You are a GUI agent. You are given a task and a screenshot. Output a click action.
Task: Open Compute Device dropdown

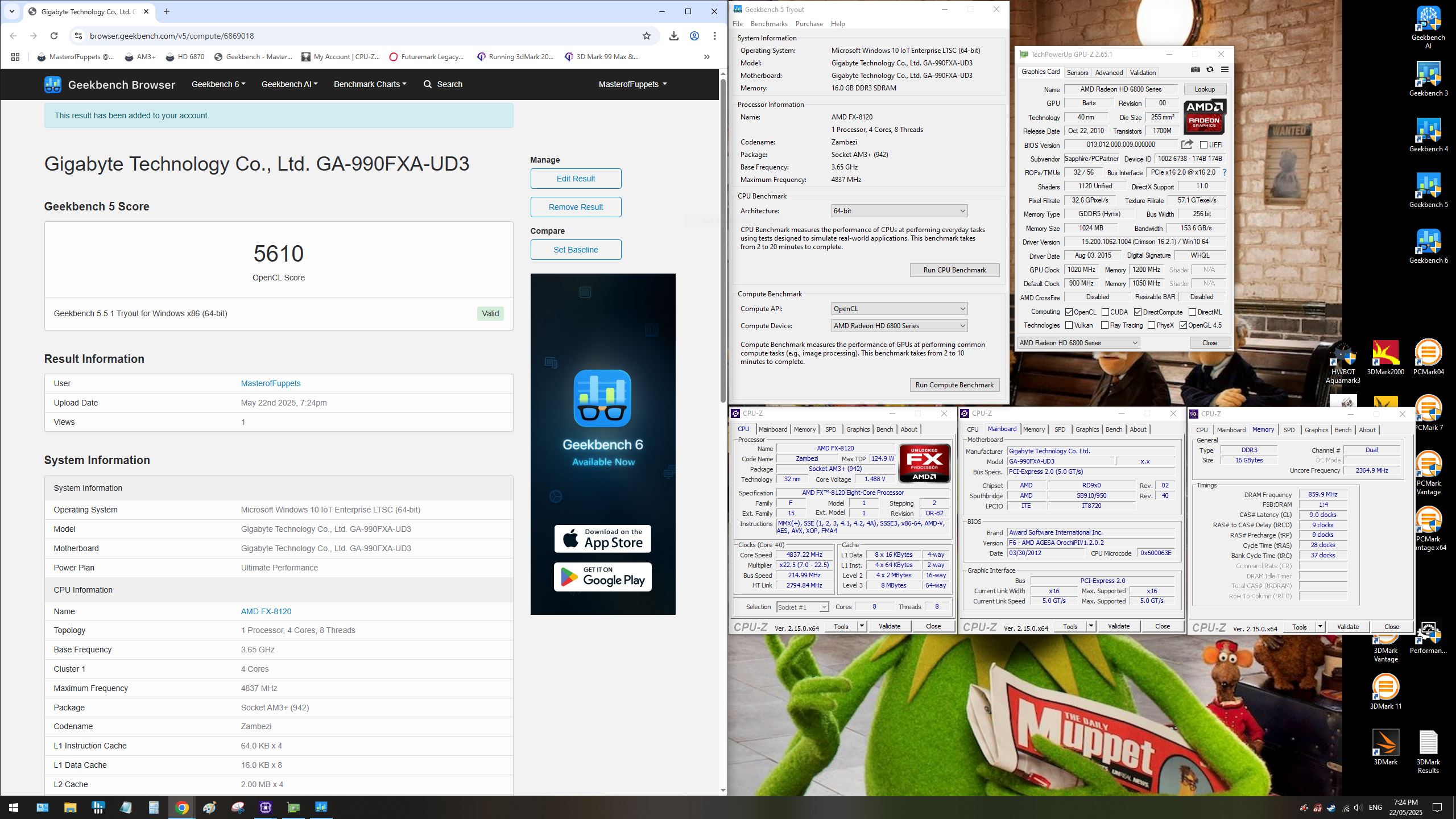[899, 326]
